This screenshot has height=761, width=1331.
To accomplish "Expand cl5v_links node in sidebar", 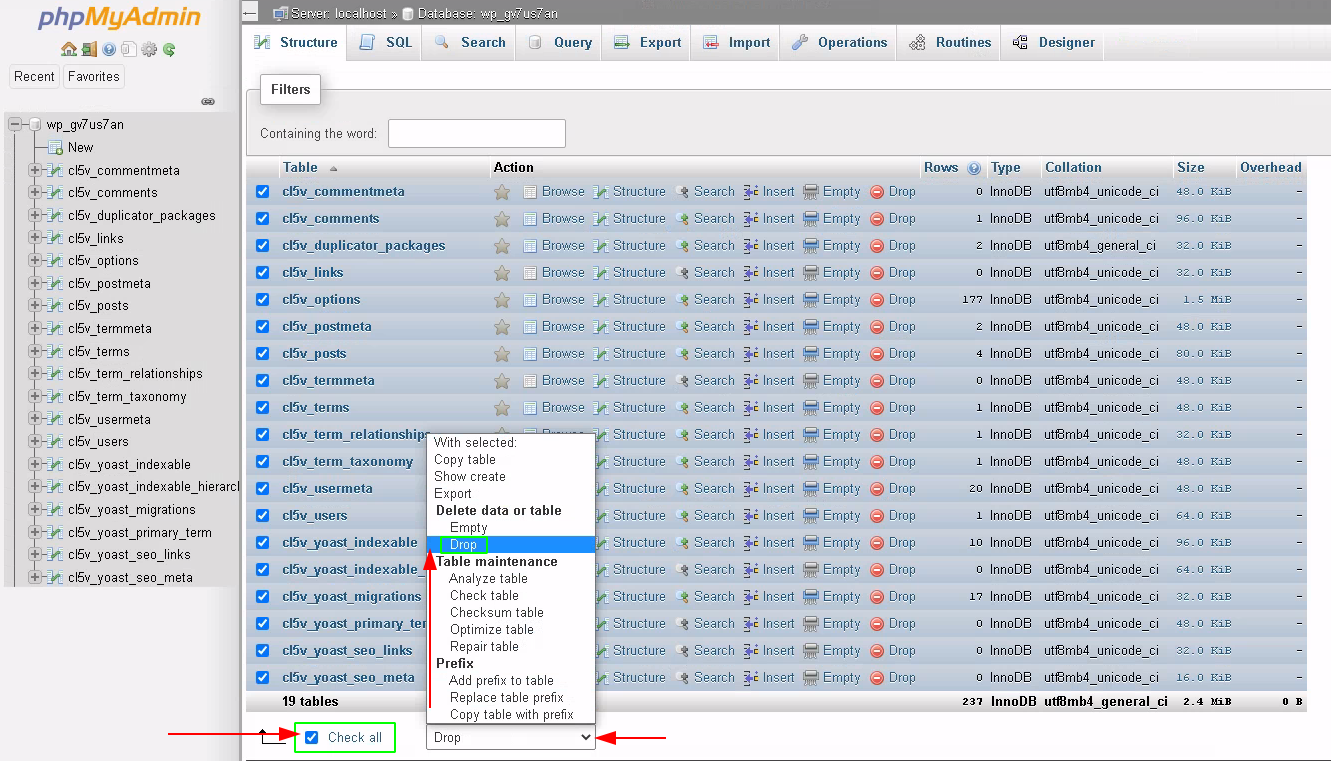I will pyautogui.click(x=35, y=238).
